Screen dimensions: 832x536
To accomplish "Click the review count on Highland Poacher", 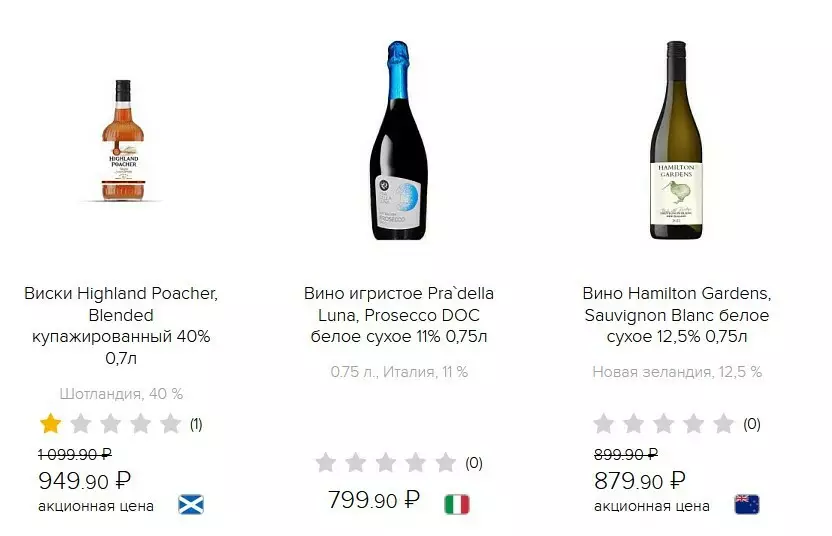I will coord(196,424).
